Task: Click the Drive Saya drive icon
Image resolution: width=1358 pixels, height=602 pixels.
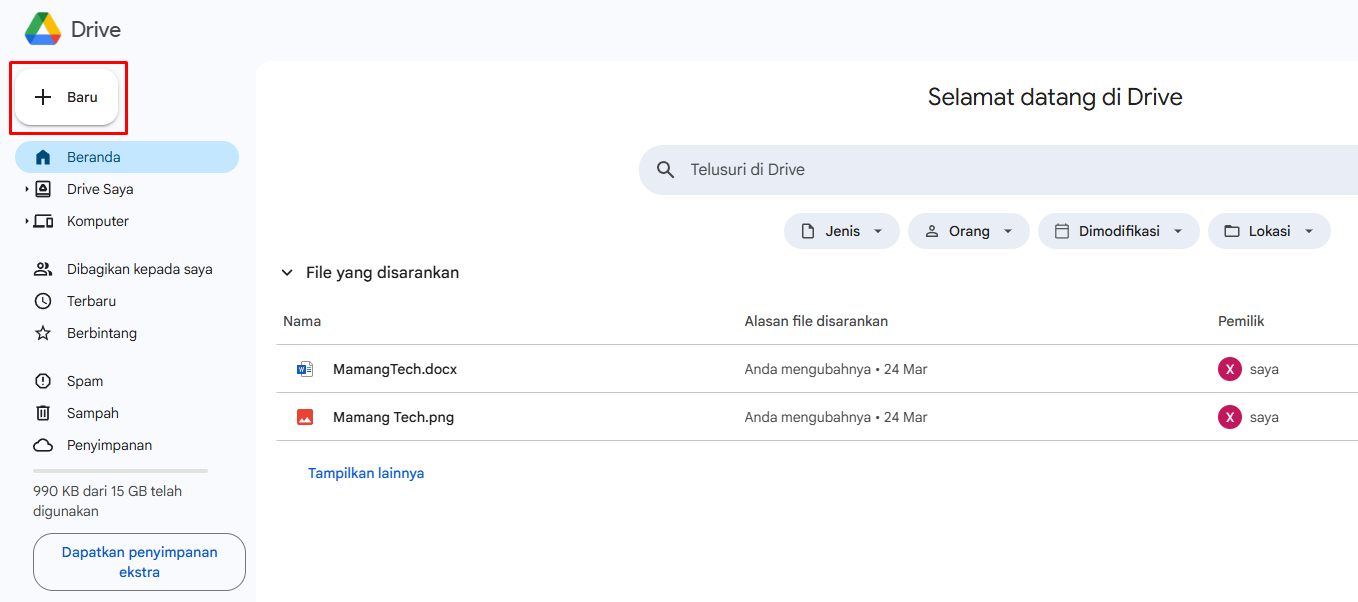Action: (x=43, y=189)
